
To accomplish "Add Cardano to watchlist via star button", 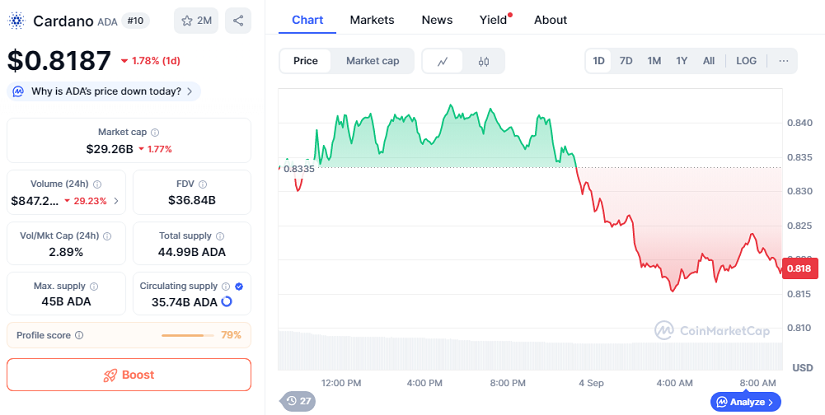I will (x=196, y=21).
